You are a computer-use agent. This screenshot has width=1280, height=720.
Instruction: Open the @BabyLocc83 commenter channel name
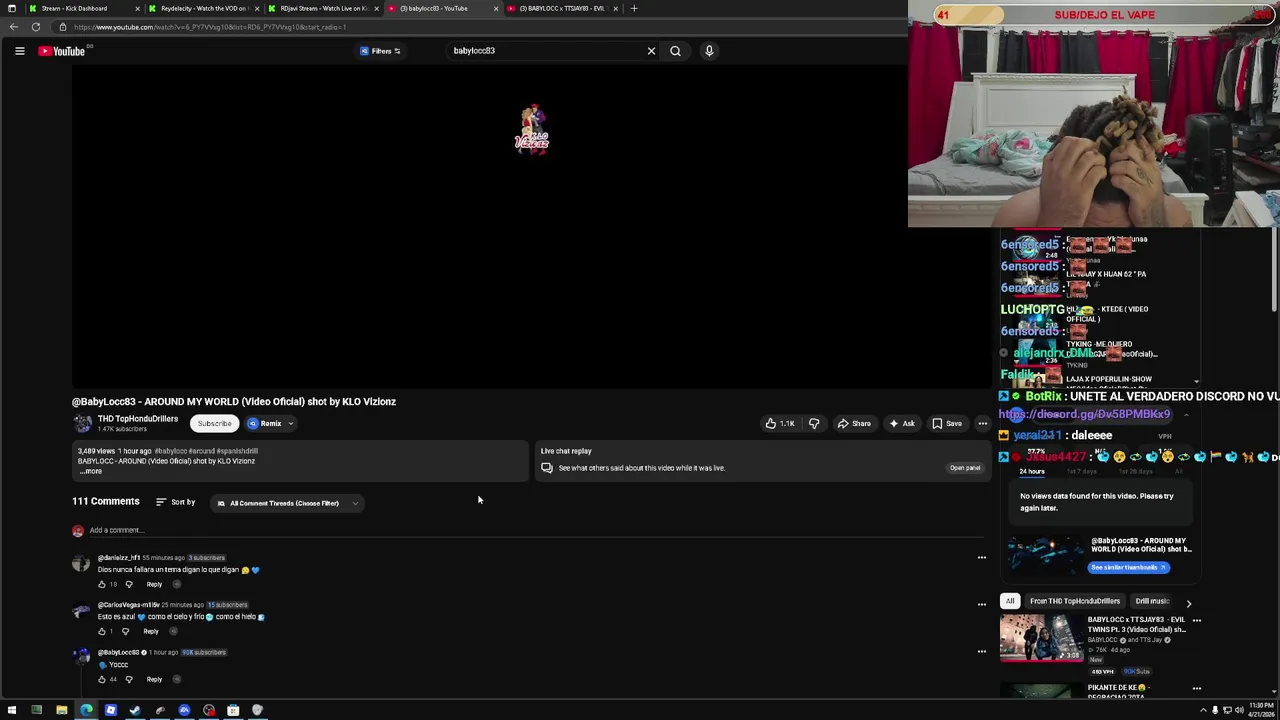pos(118,652)
